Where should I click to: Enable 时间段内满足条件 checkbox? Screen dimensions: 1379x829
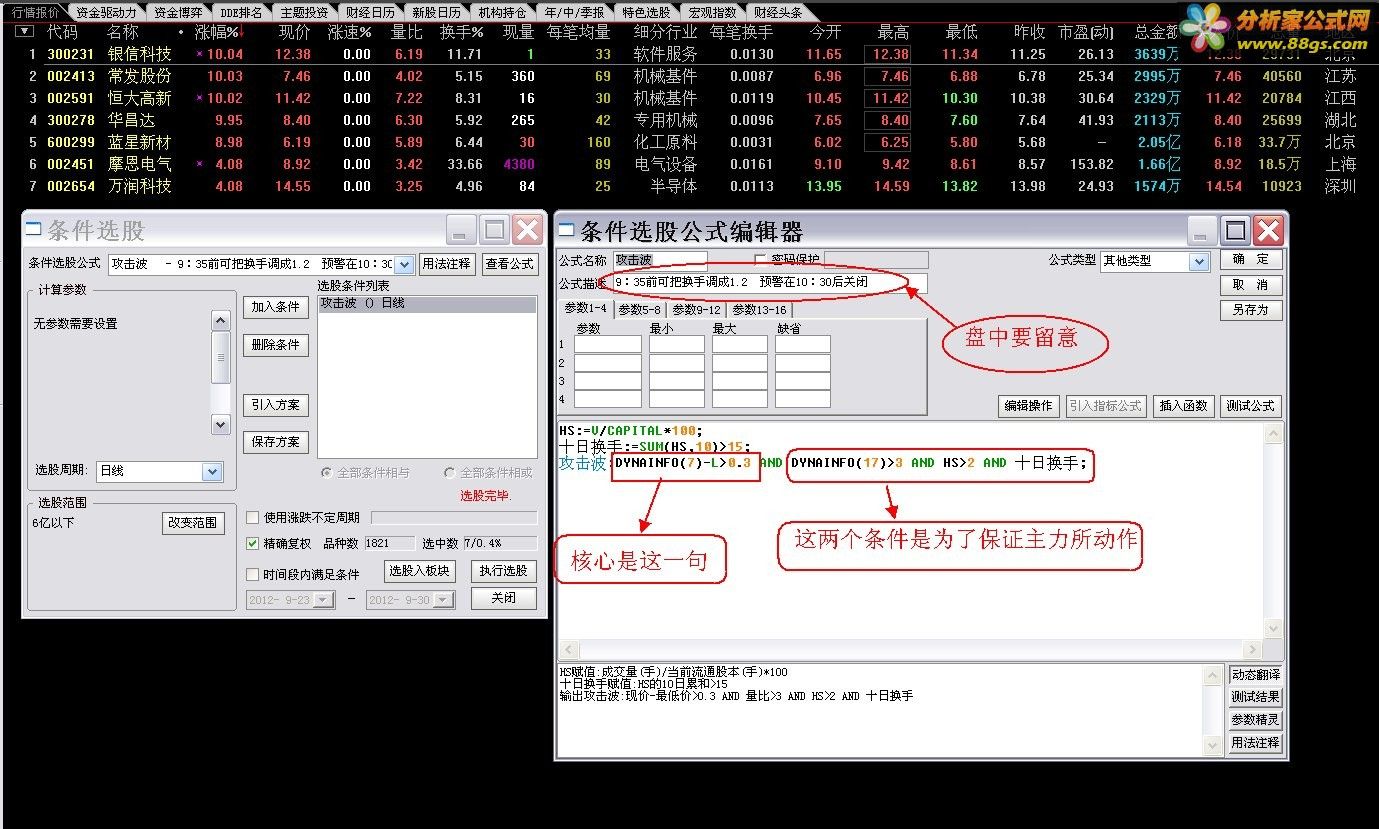(253, 574)
